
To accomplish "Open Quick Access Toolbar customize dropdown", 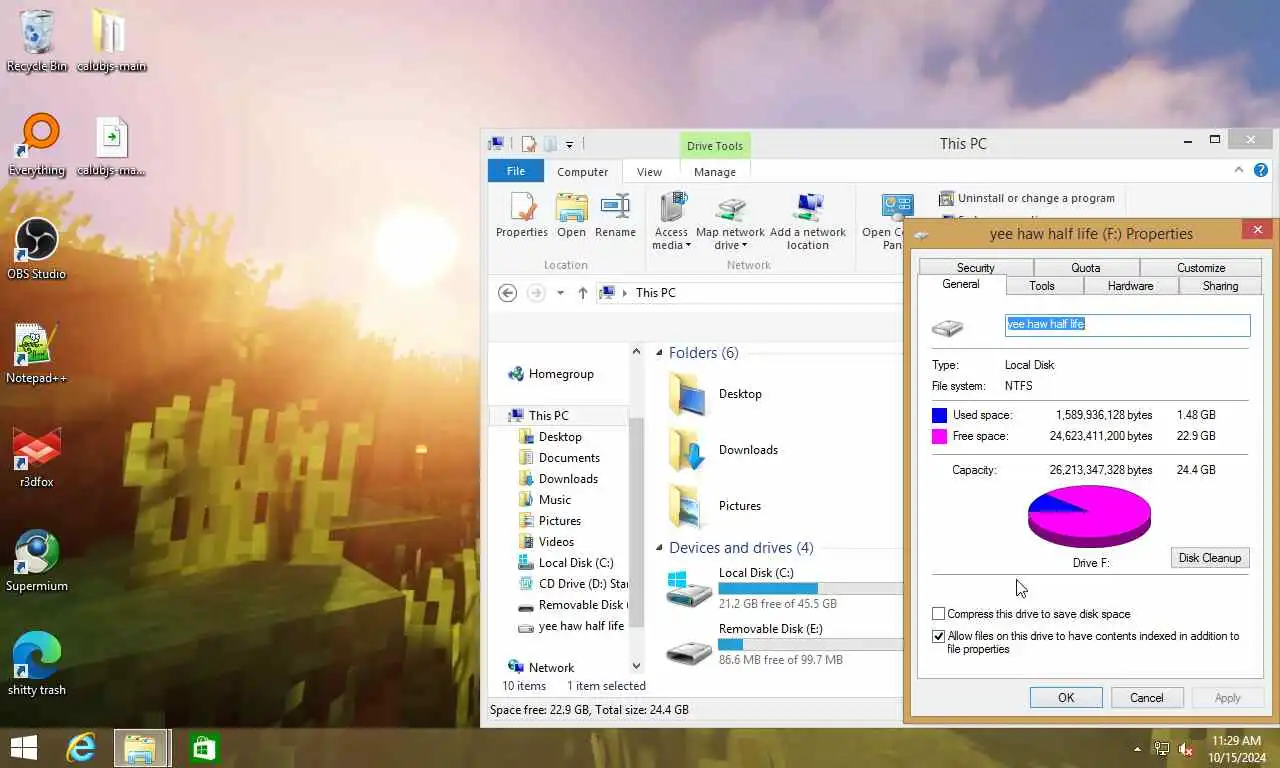I will 569,145.
